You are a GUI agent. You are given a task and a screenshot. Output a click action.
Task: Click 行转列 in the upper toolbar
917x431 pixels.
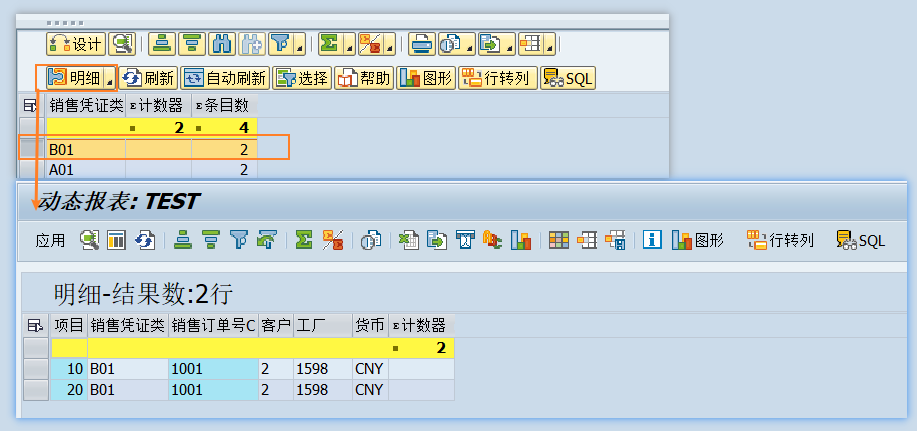tap(497, 78)
